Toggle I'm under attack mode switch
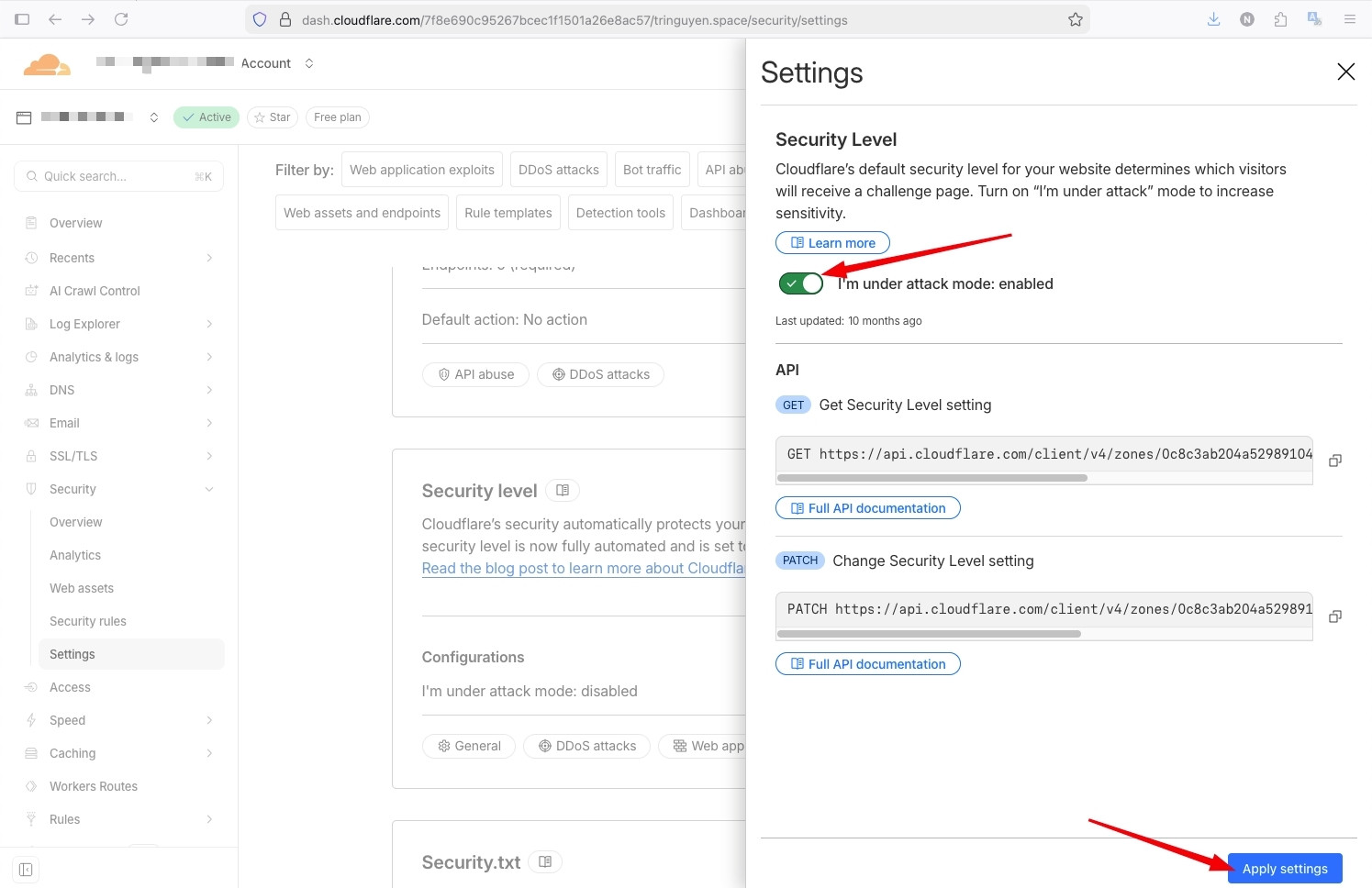Screen dimensions: 1372x888 pos(801,283)
